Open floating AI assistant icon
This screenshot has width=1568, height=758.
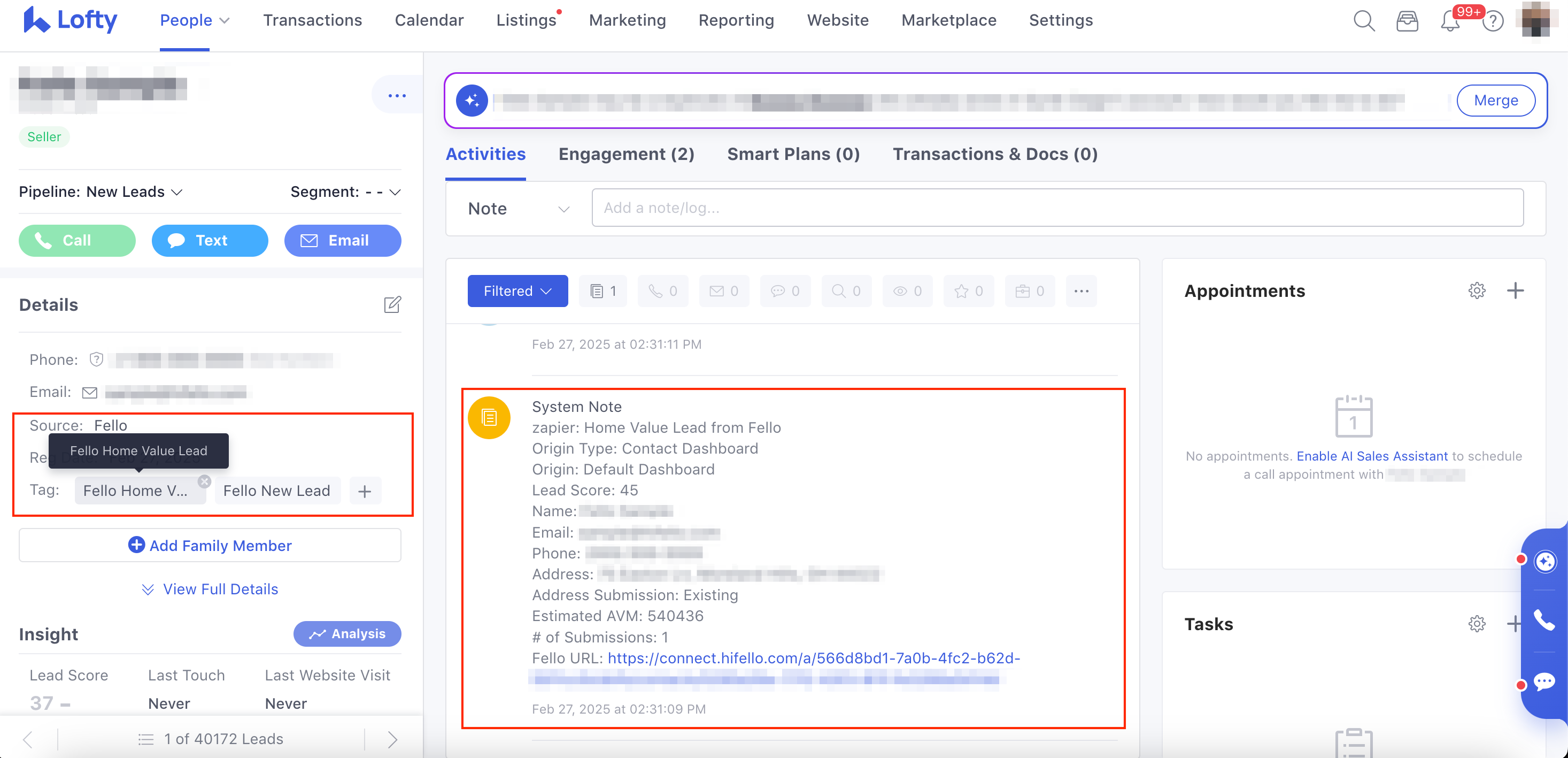point(1545,561)
